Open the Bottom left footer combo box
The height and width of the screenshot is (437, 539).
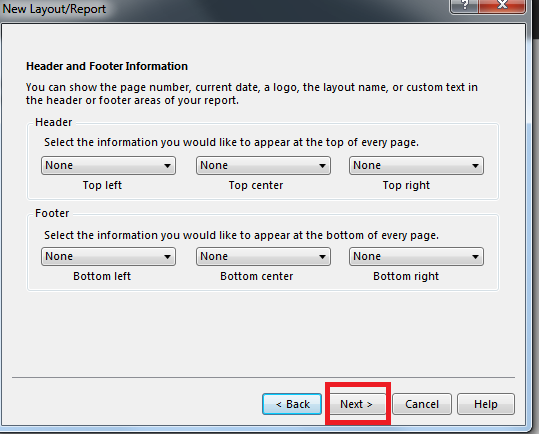pyautogui.click(x=108, y=257)
